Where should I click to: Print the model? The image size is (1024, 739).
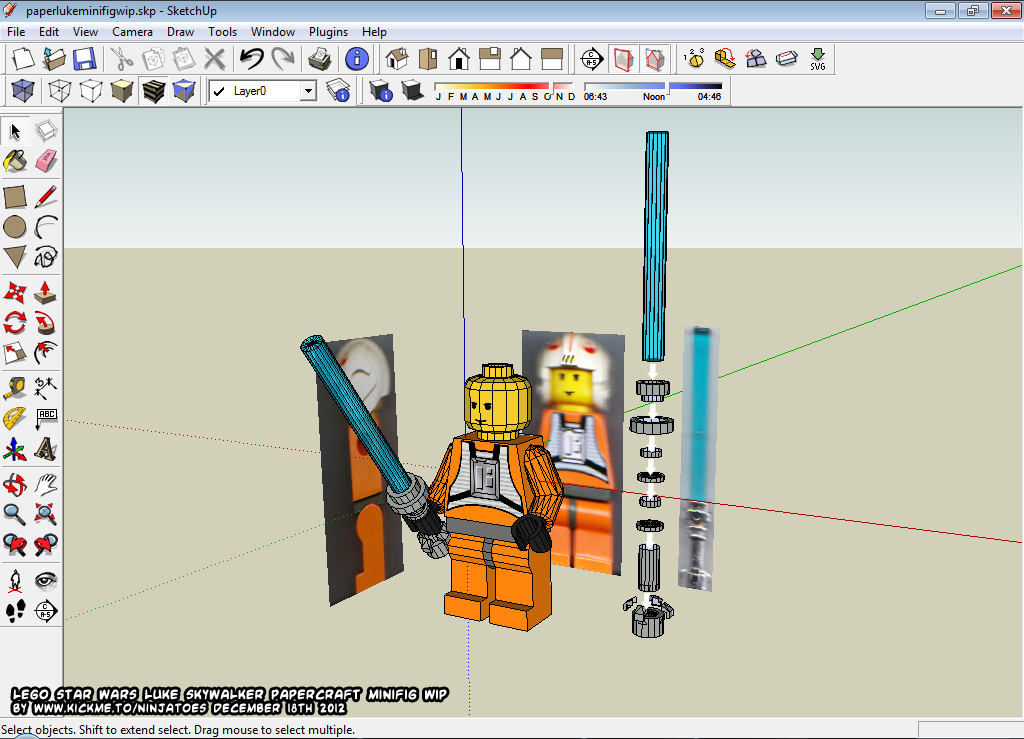click(x=319, y=59)
